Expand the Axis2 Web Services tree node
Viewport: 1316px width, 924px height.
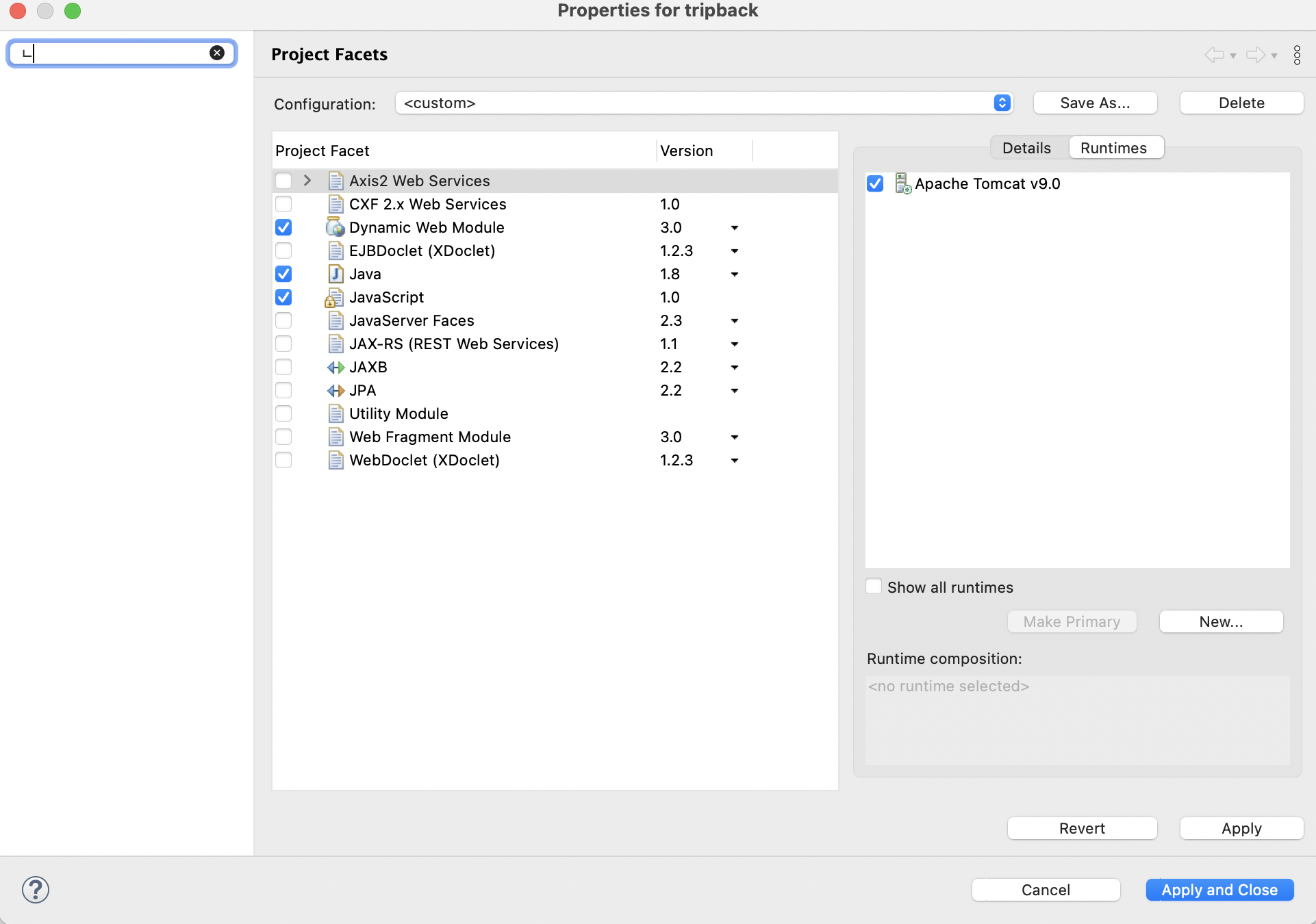coord(307,181)
